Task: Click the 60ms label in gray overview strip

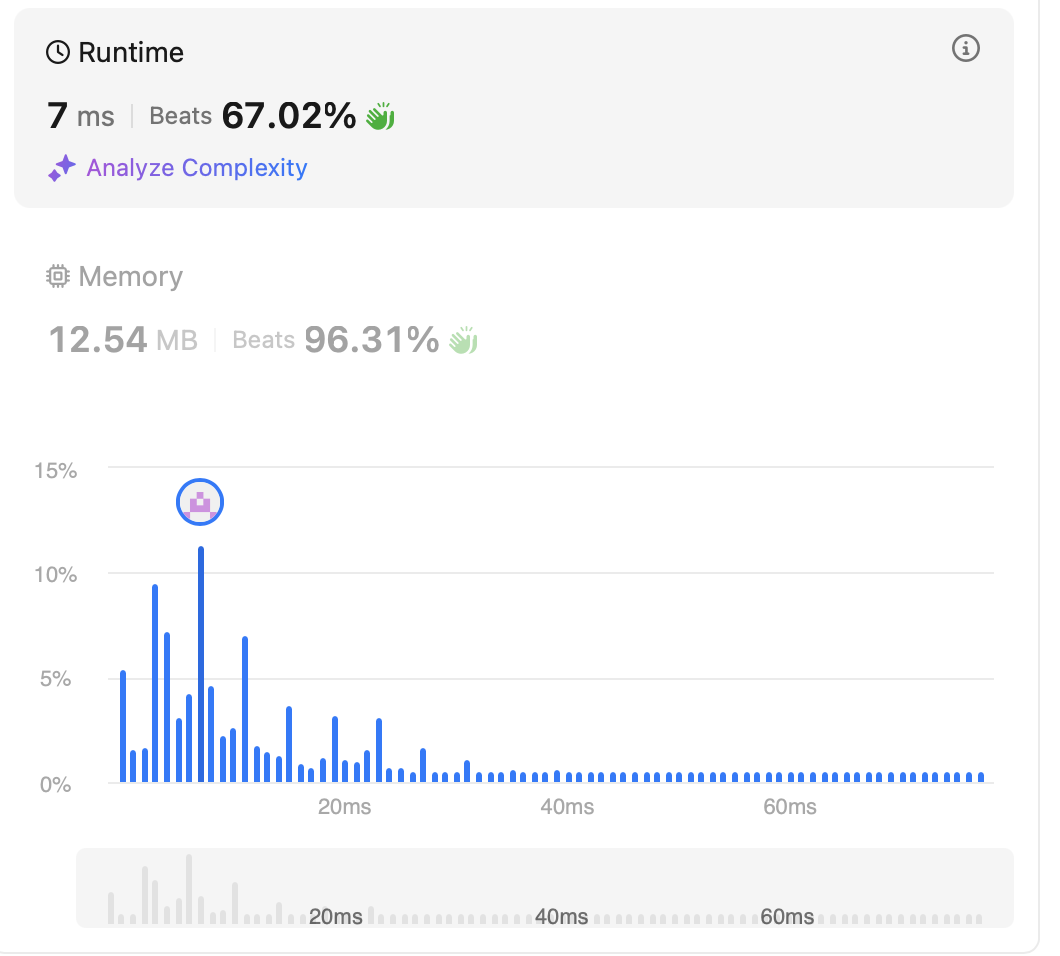Action: pyautogui.click(x=786, y=917)
